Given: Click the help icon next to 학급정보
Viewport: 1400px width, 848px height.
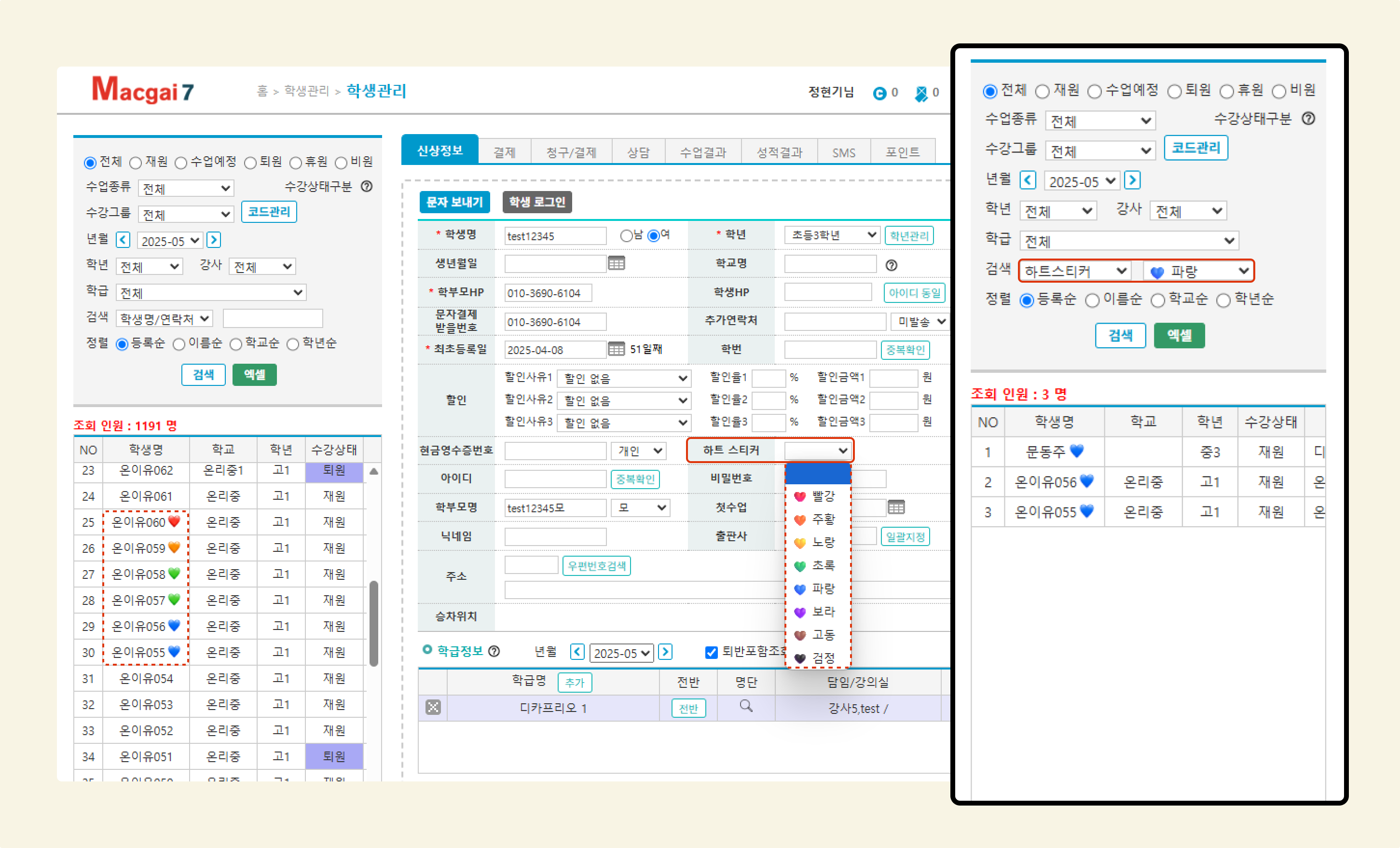Looking at the screenshot, I should point(494,652).
